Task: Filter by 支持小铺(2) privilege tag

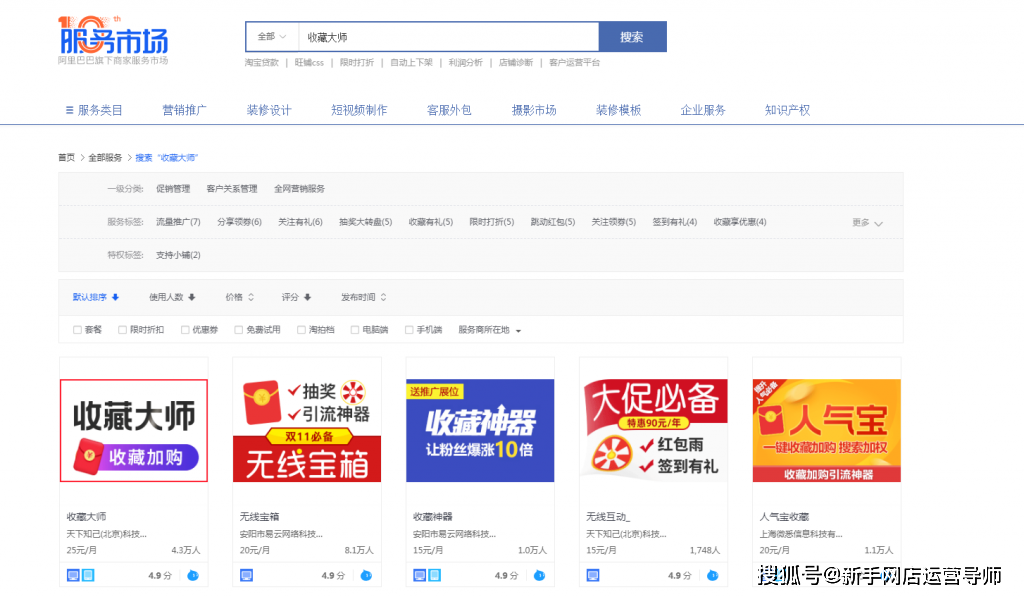Action: tap(178, 255)
